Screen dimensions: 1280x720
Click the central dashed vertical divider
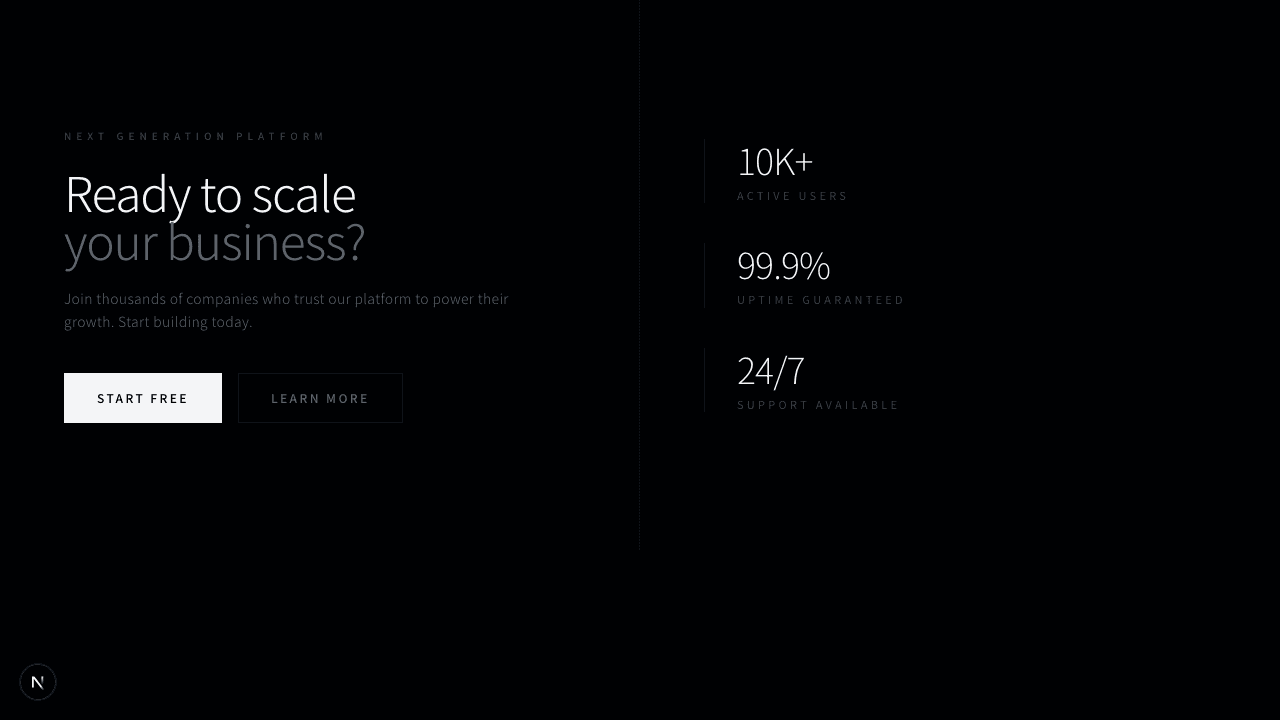click(x=639, y=275)
